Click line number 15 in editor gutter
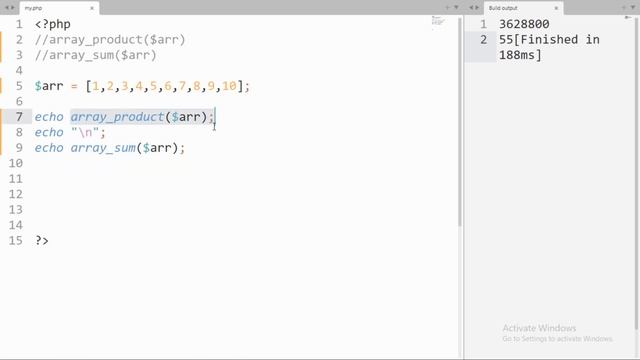Image resolution: width=640 pixels, height=360 pixels. [16, 240]
